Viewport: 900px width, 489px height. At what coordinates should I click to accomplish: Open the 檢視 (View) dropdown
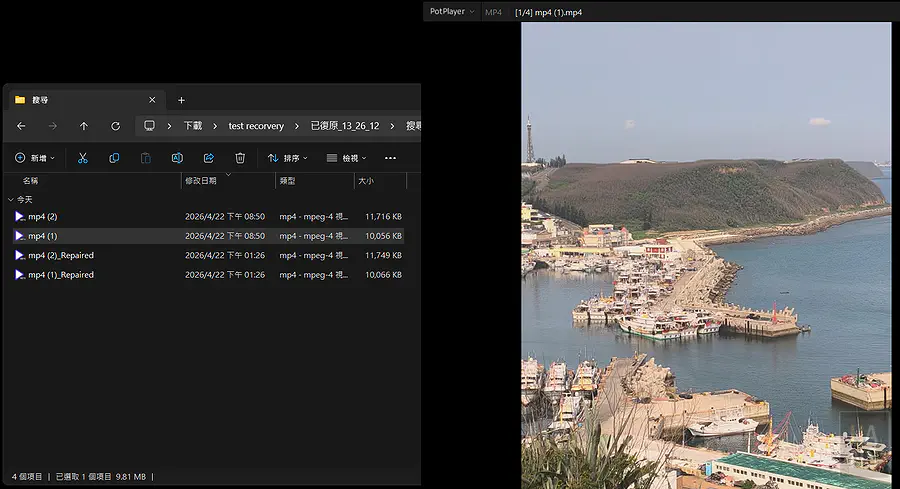[x=346, y=158]
